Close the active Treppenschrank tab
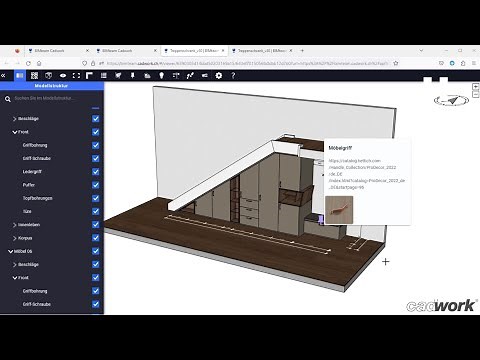This screenshot has height=360, width=480. 223,51
